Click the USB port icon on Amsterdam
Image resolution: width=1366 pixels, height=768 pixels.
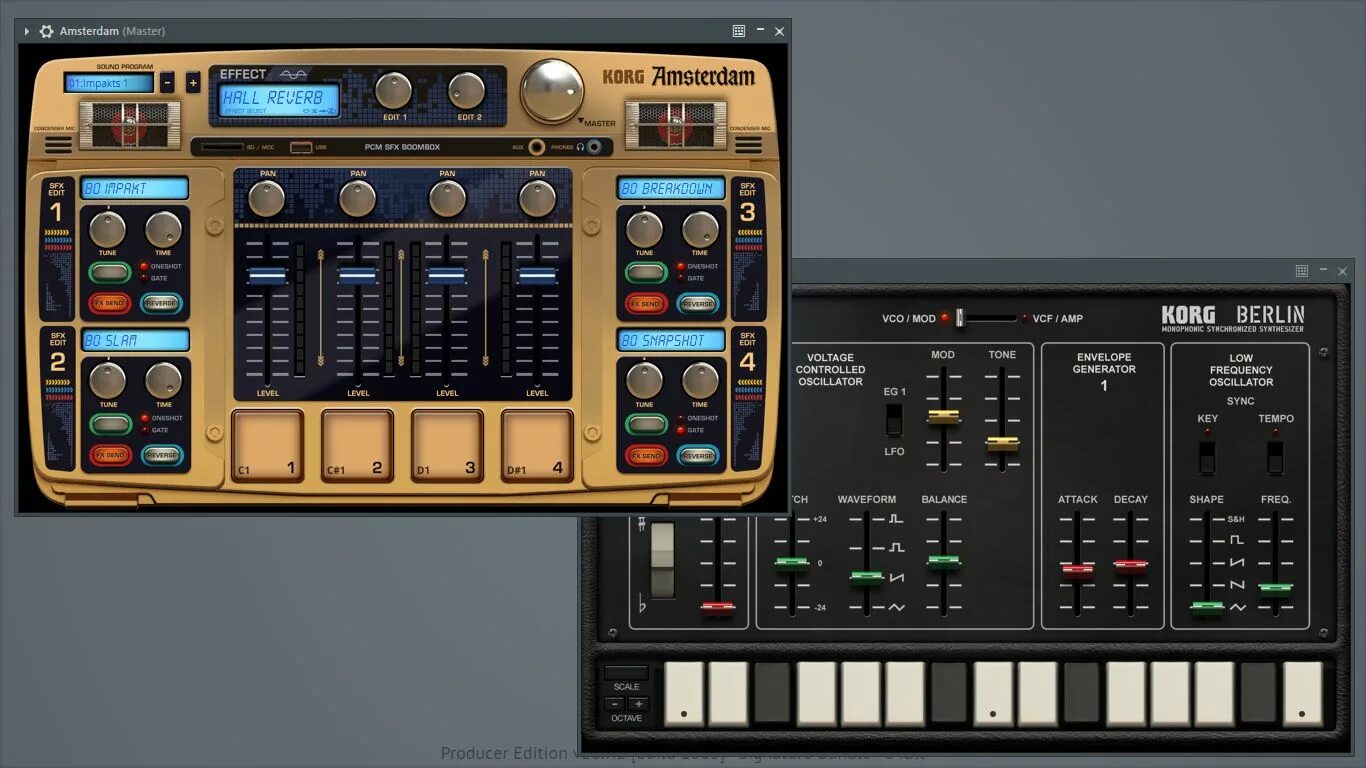(x=300, y=147)
